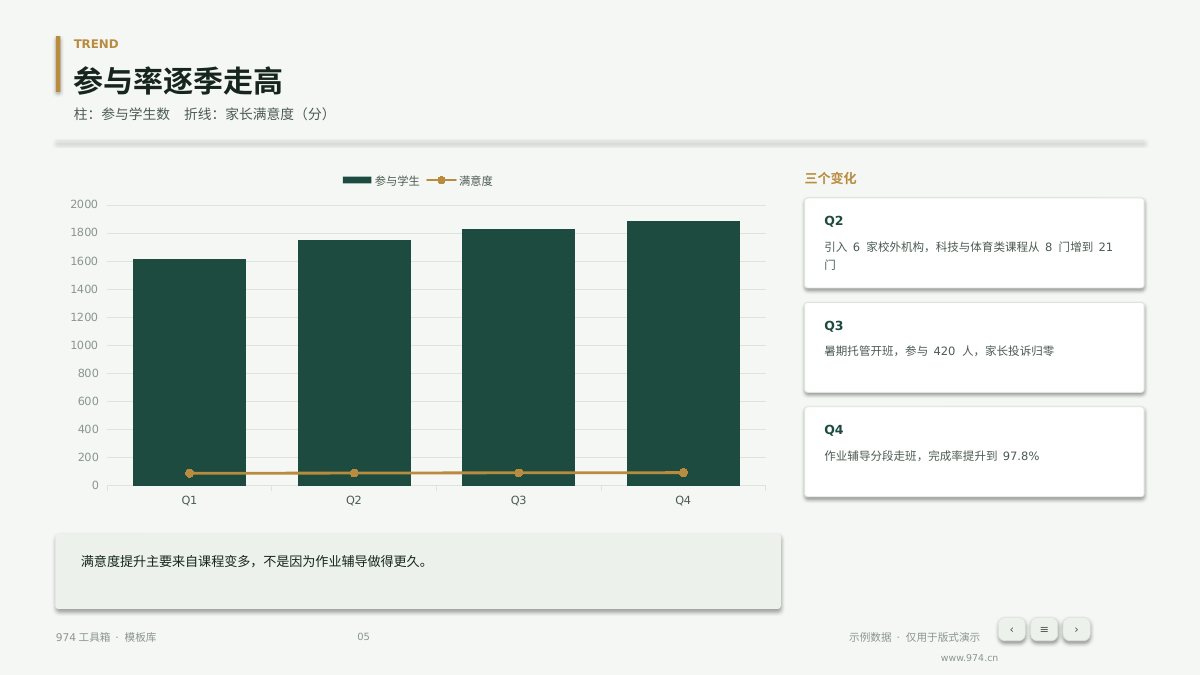Click the note 满意度提升主要来自课程变多
Screen dimensions: 1200x675
point(255,562)
